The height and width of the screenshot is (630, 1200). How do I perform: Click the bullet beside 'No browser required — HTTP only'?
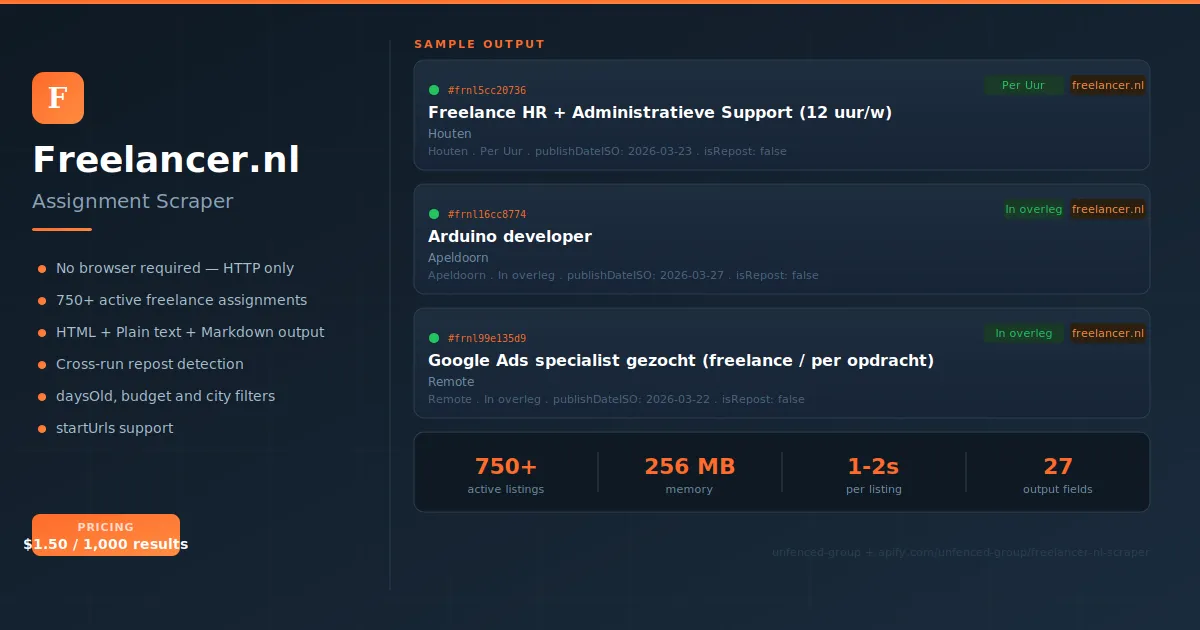pos(42,269)
